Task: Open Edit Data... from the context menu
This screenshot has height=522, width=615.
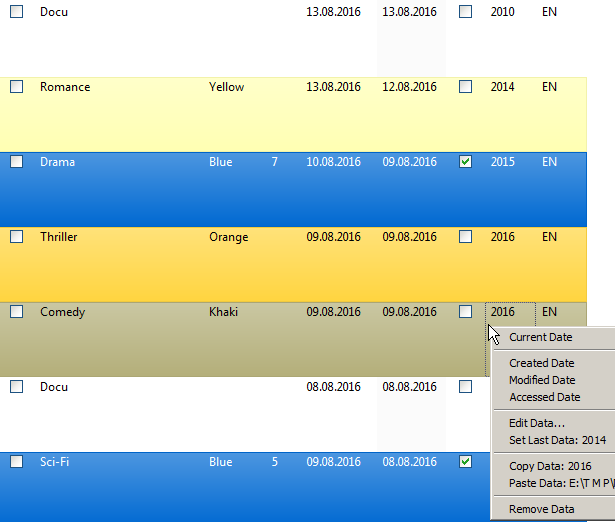Action: pyautogui.click(x=536, y=423)
